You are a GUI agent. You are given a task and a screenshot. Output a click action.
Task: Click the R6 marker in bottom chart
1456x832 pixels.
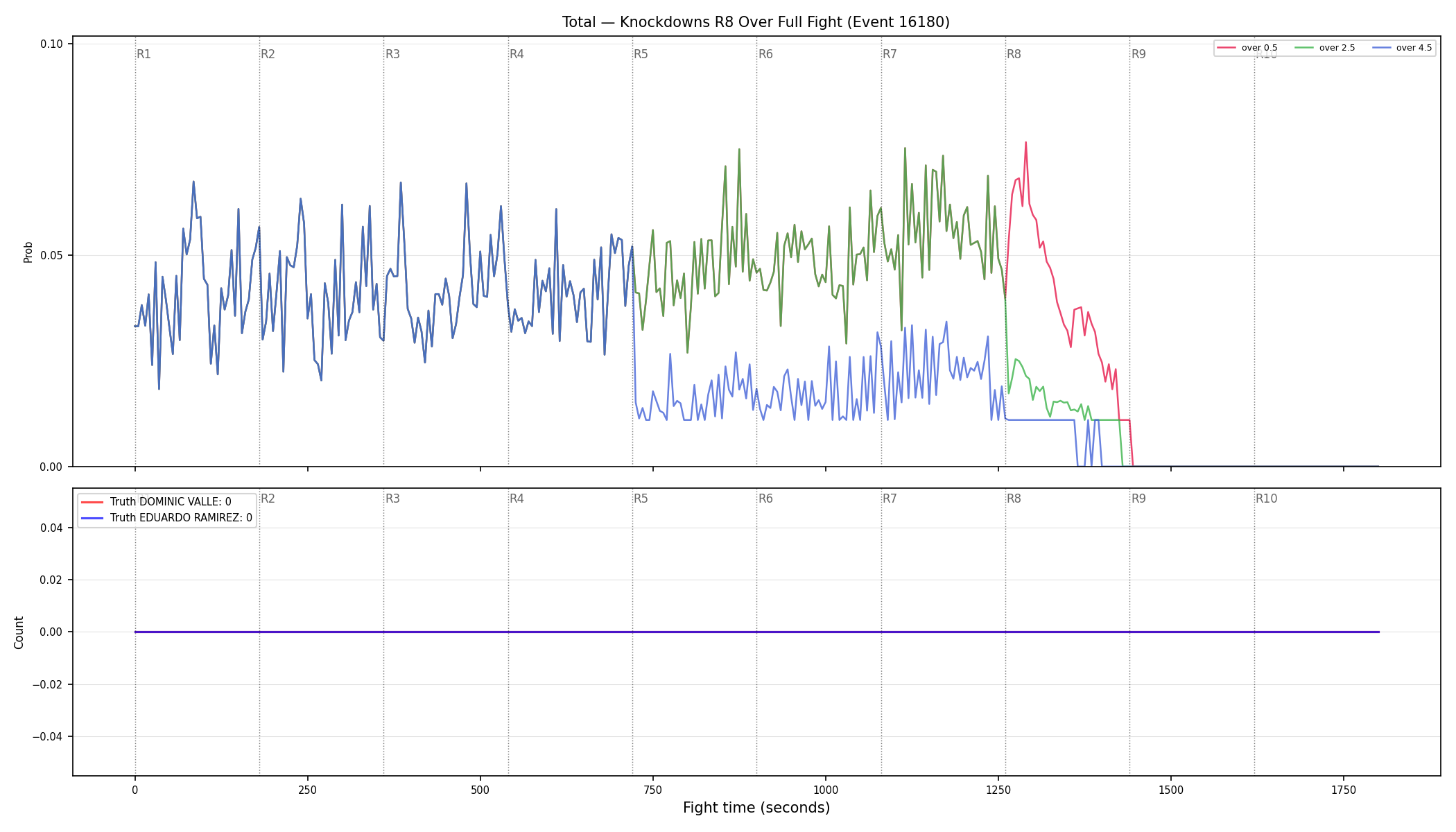(765, 499)
